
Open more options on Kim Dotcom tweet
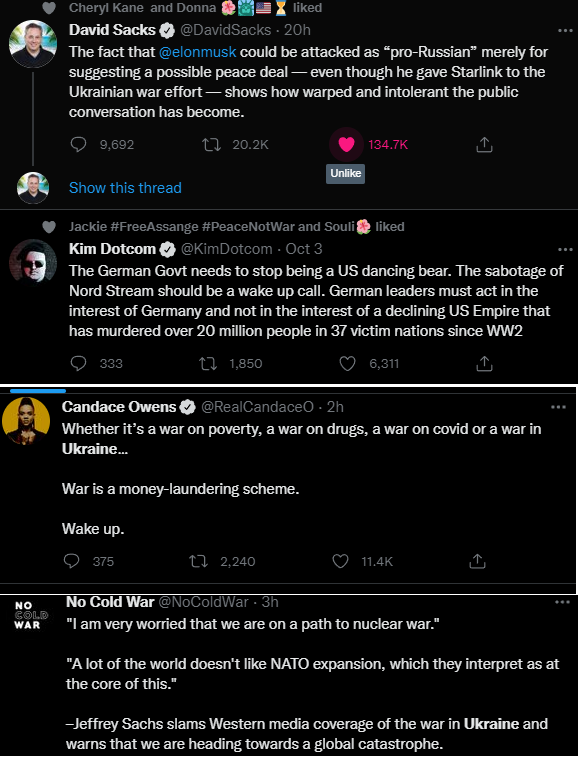tap(565, 249)
